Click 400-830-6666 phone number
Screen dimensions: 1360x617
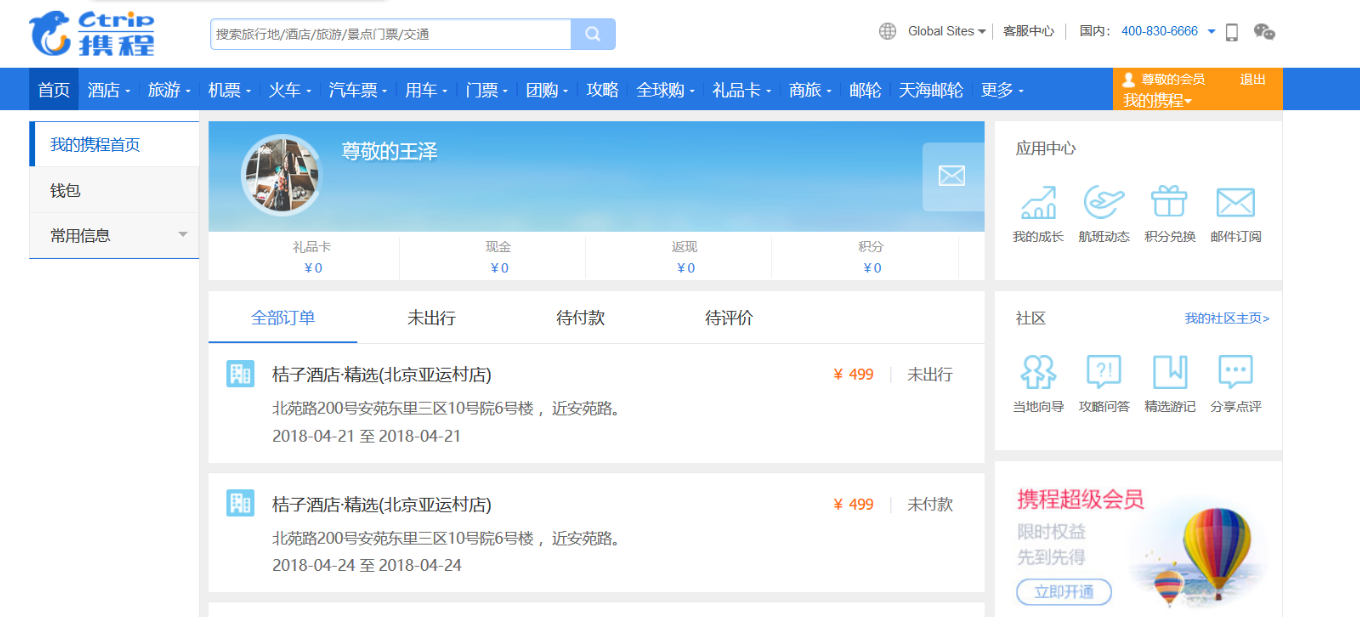(x=1159, y=32)
